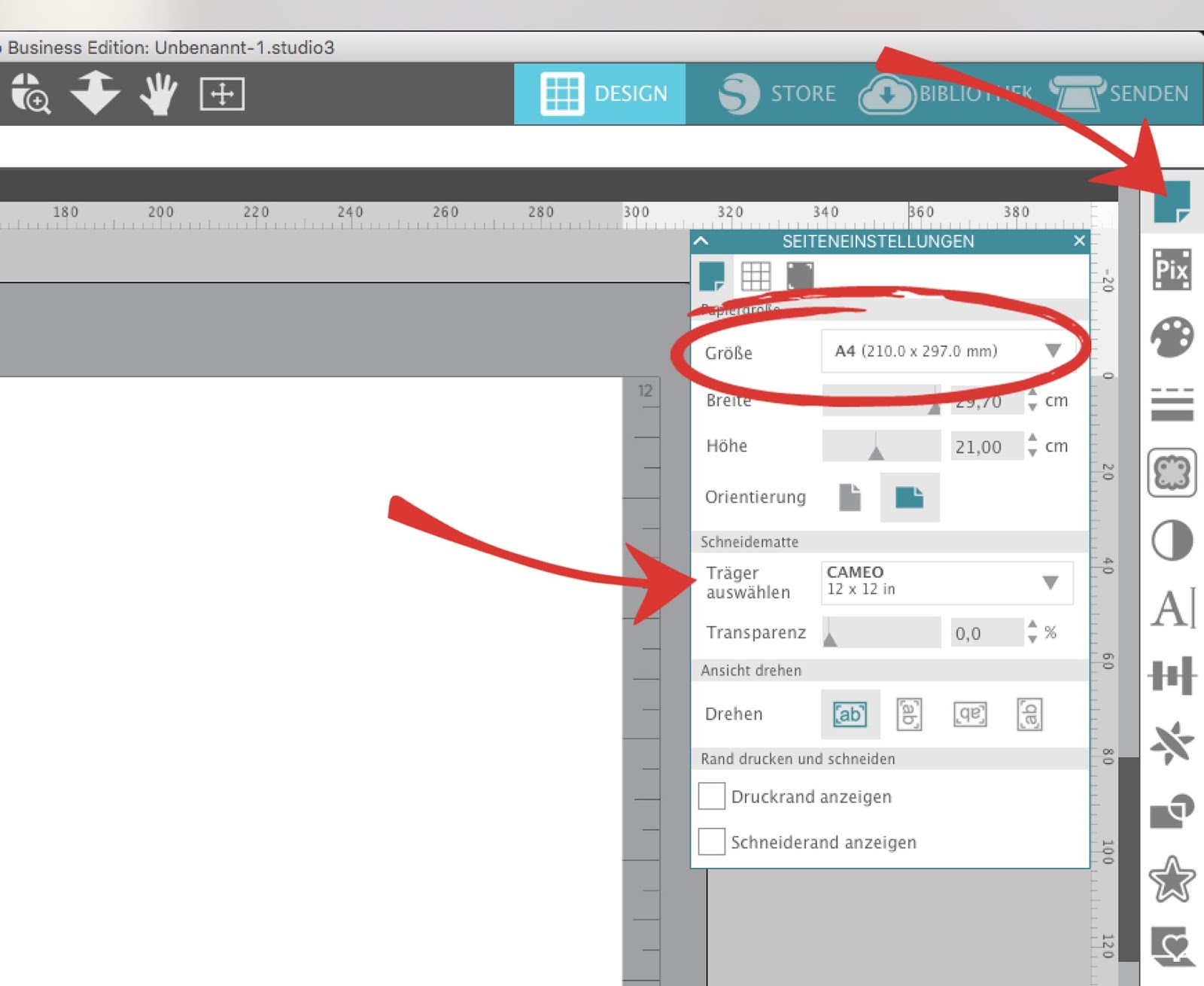Open the BIBLIOTHEK tab

click(945, 94)
